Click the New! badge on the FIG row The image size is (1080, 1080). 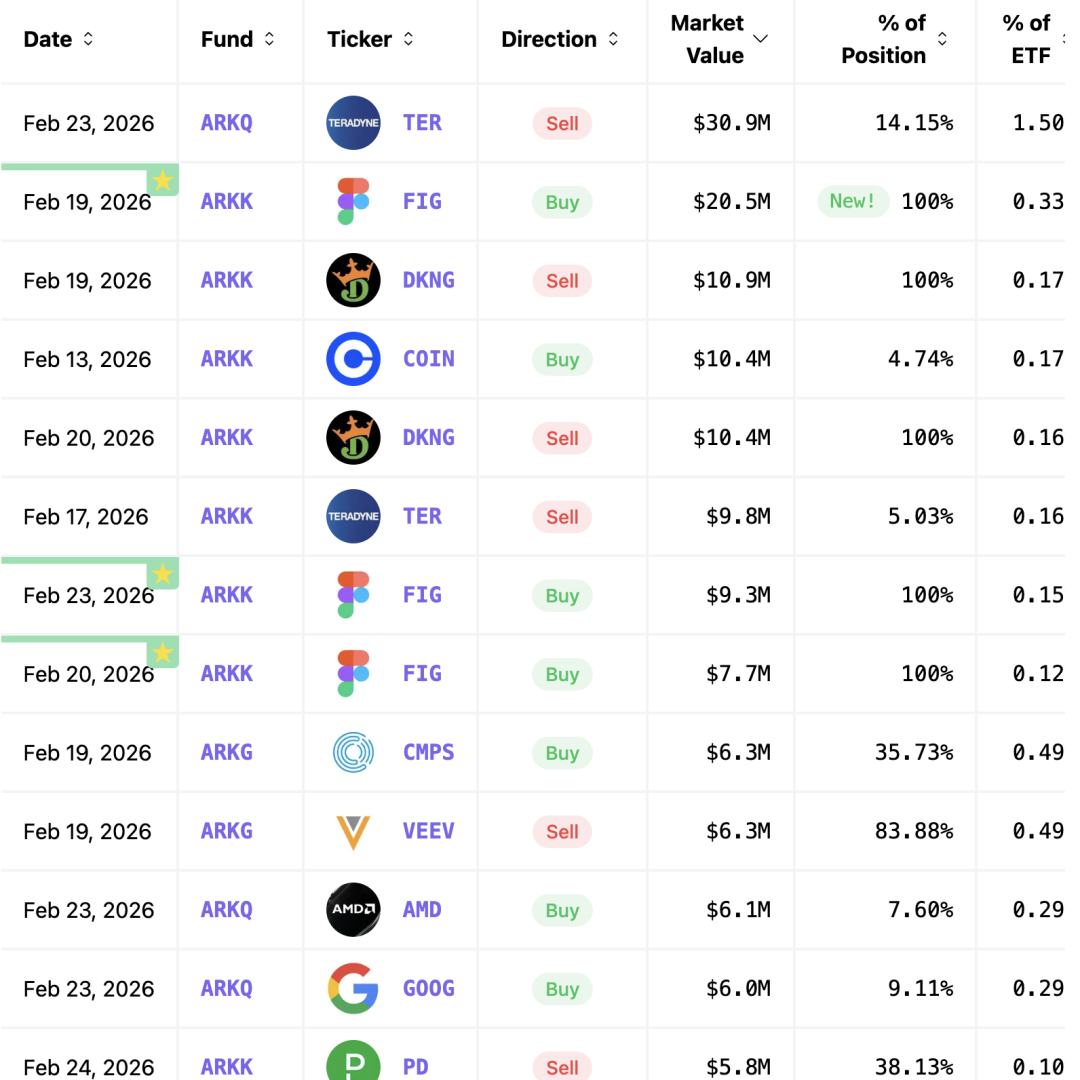[852, 202]
